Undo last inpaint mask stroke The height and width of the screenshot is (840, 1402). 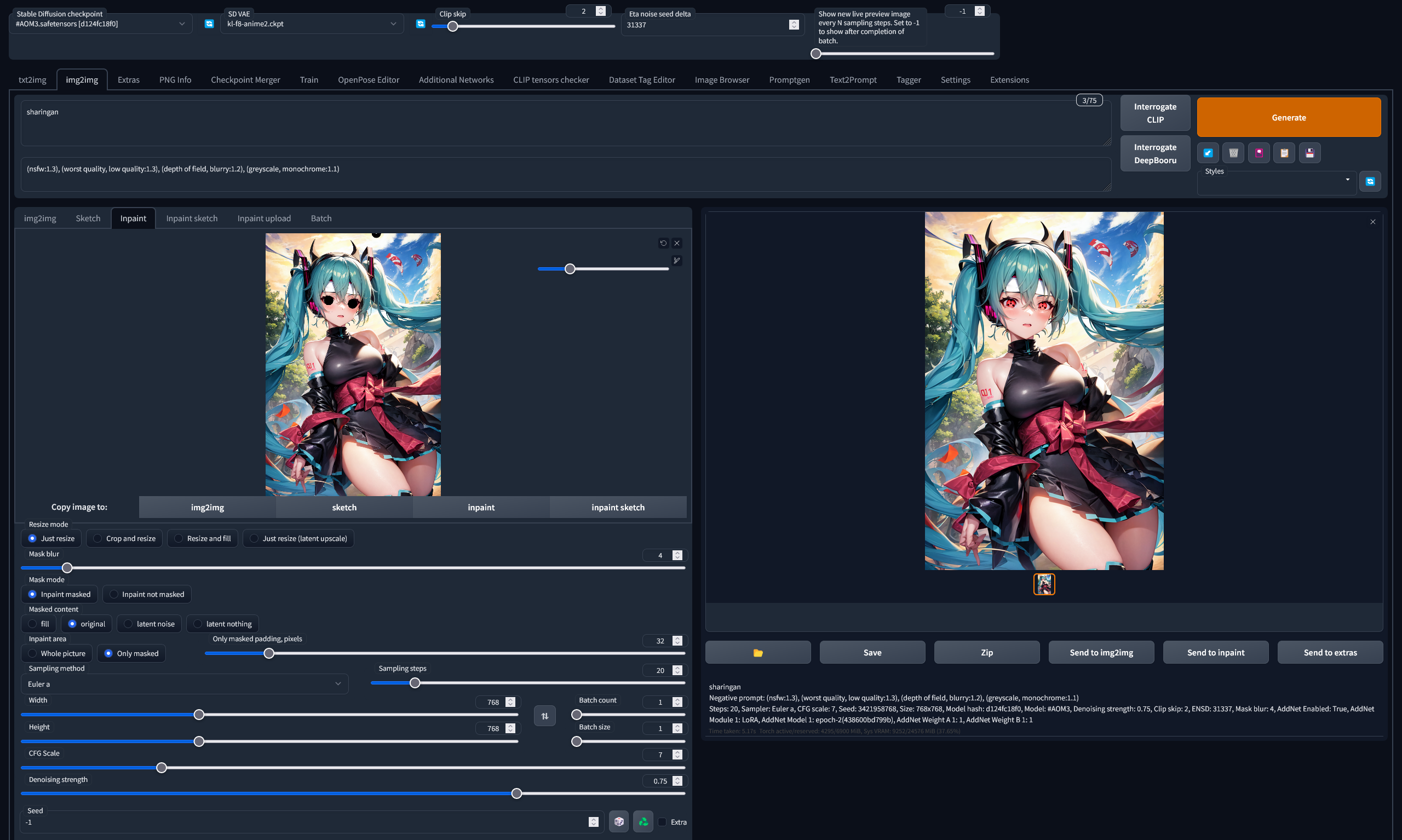(663, 243)
